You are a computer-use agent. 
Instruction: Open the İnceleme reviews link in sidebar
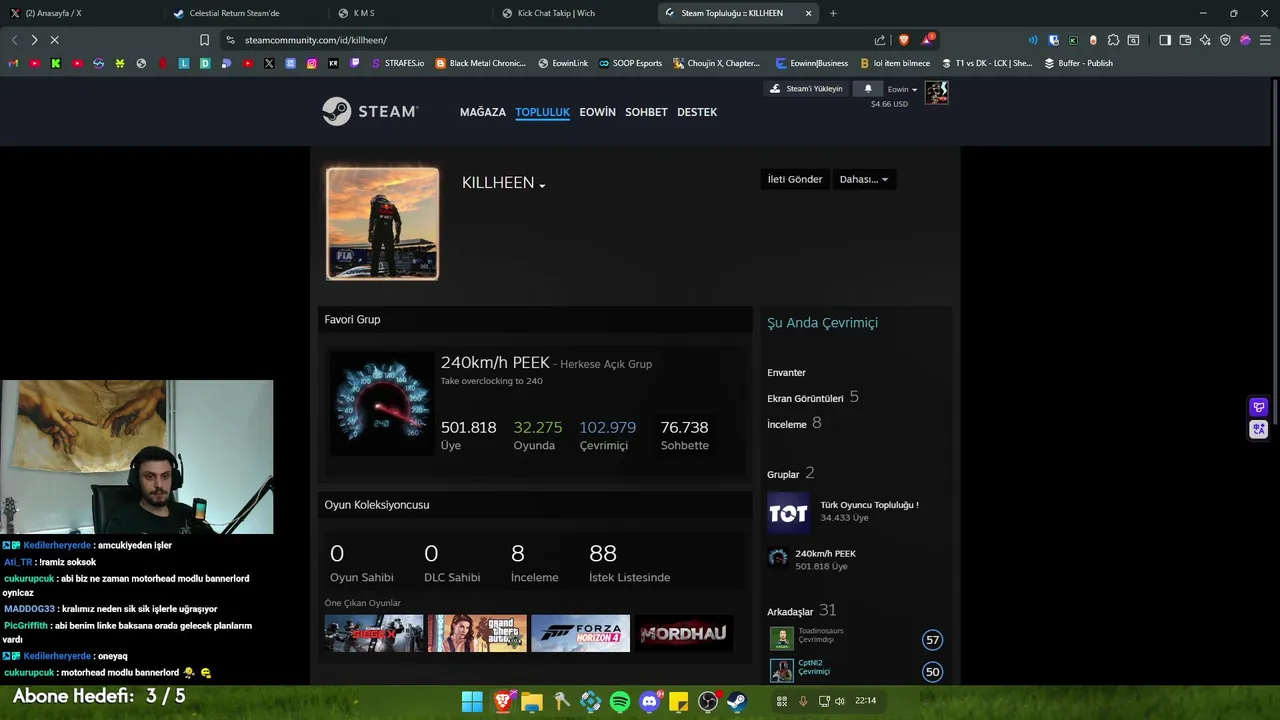(x=787, y=424)
